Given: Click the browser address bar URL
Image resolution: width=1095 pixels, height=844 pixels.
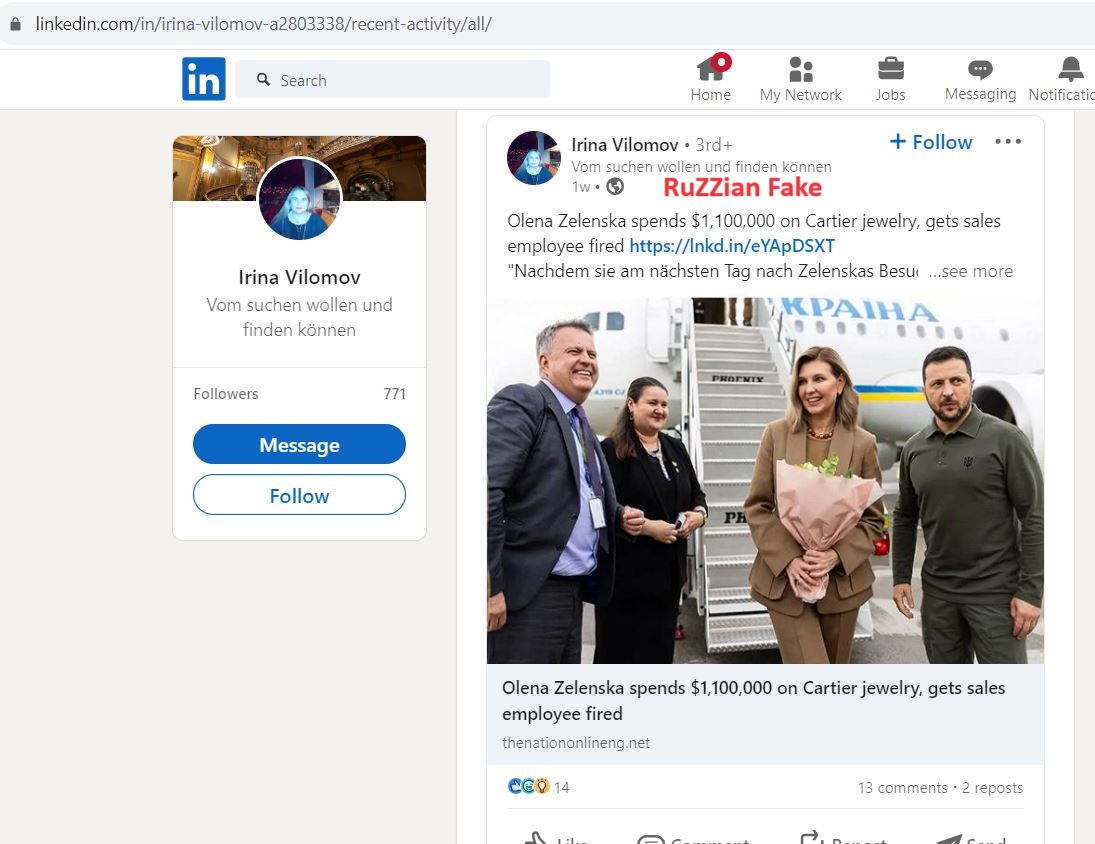Looking at the screenshot, I should click(263, 24).
